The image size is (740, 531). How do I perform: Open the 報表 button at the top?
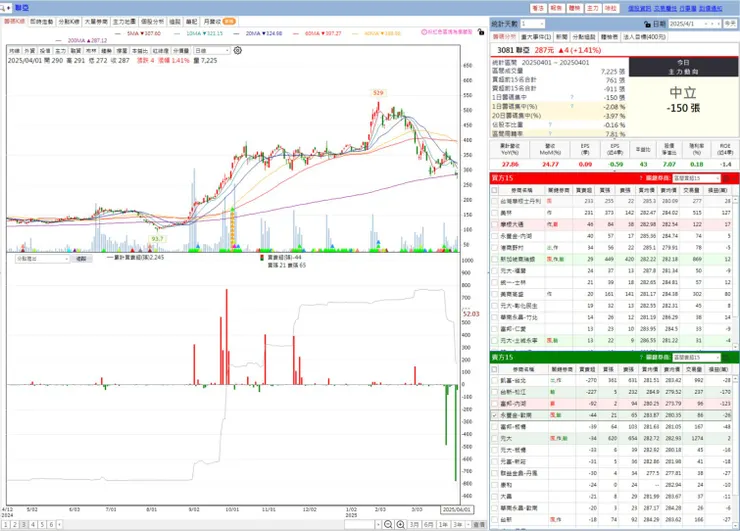[x=556, y=8]
